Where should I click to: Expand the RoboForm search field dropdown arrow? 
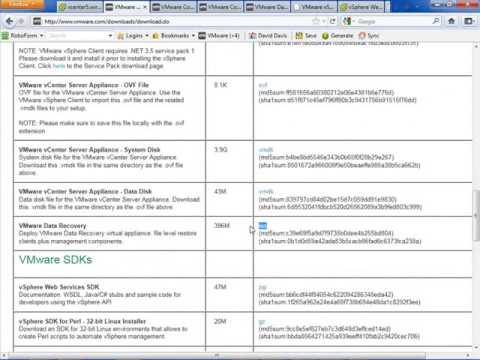[110, 36]
